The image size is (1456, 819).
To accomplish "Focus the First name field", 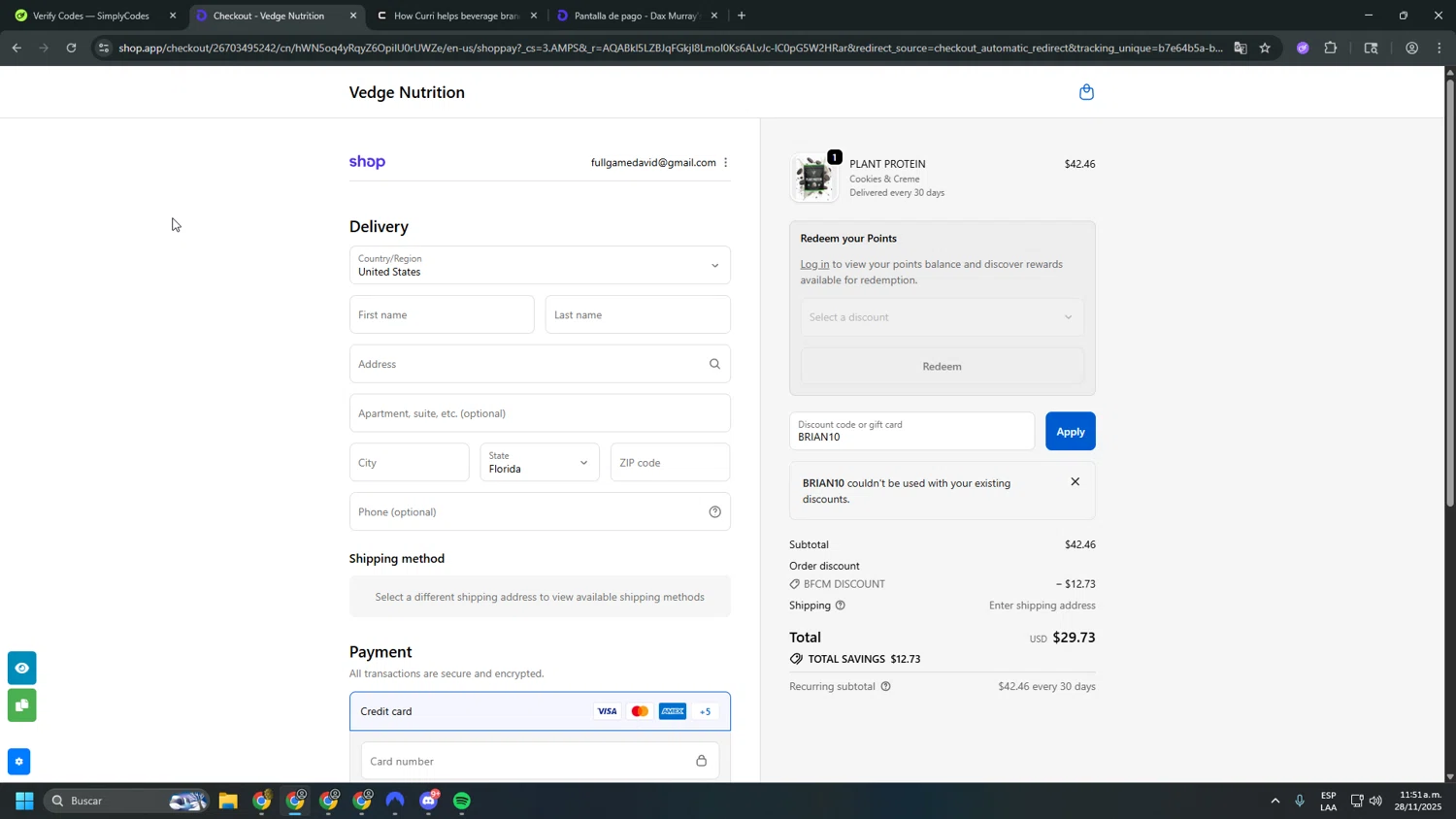I will (x=442, y=314).
